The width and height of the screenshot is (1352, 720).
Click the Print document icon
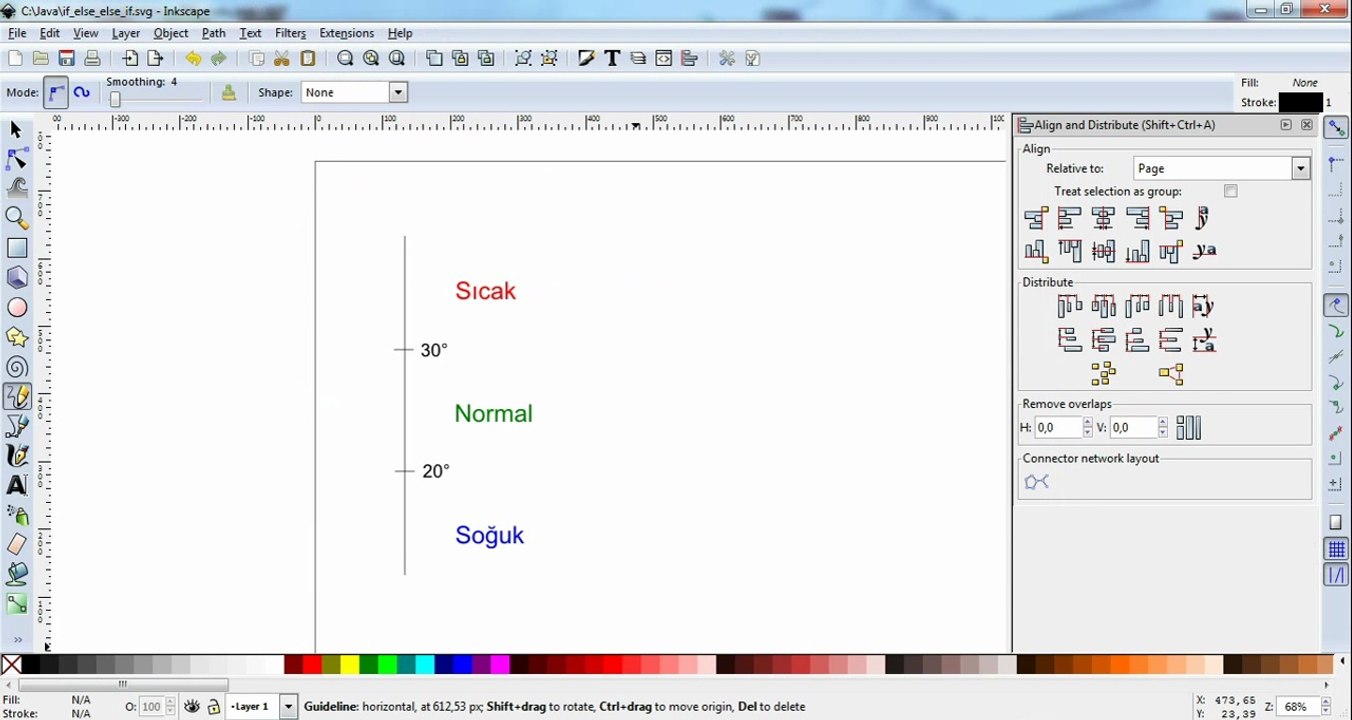click(92, 59)
